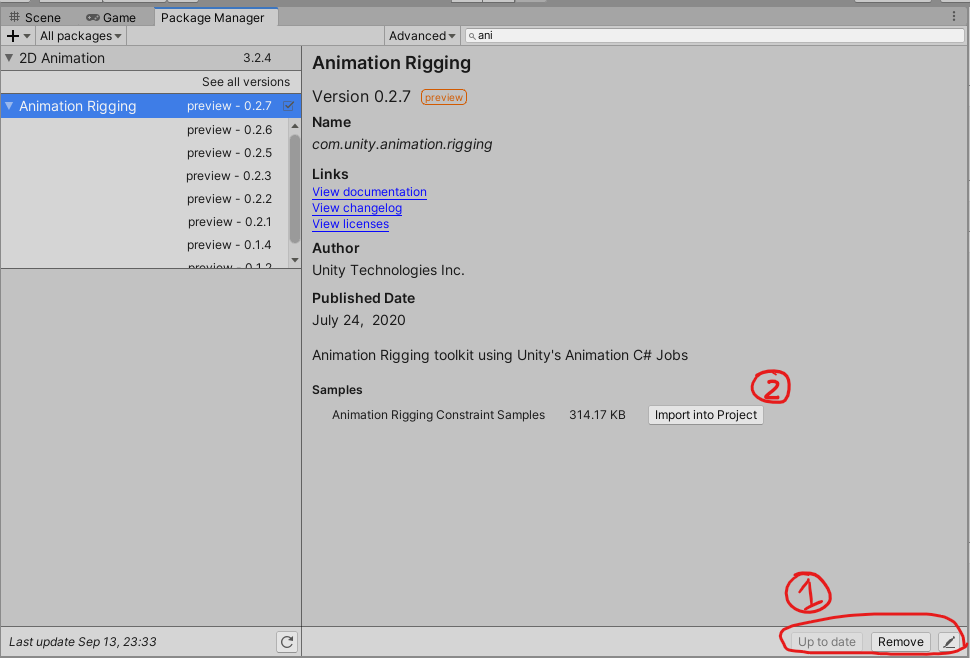Viewport: 970px width, 658px height.
Task: Open View licenses link
Action: (350, 224)
